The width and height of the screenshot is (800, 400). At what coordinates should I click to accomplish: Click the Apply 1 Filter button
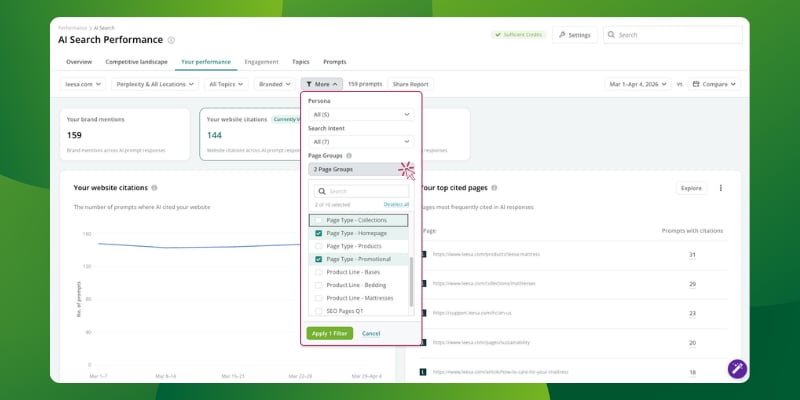pos(330,334)
